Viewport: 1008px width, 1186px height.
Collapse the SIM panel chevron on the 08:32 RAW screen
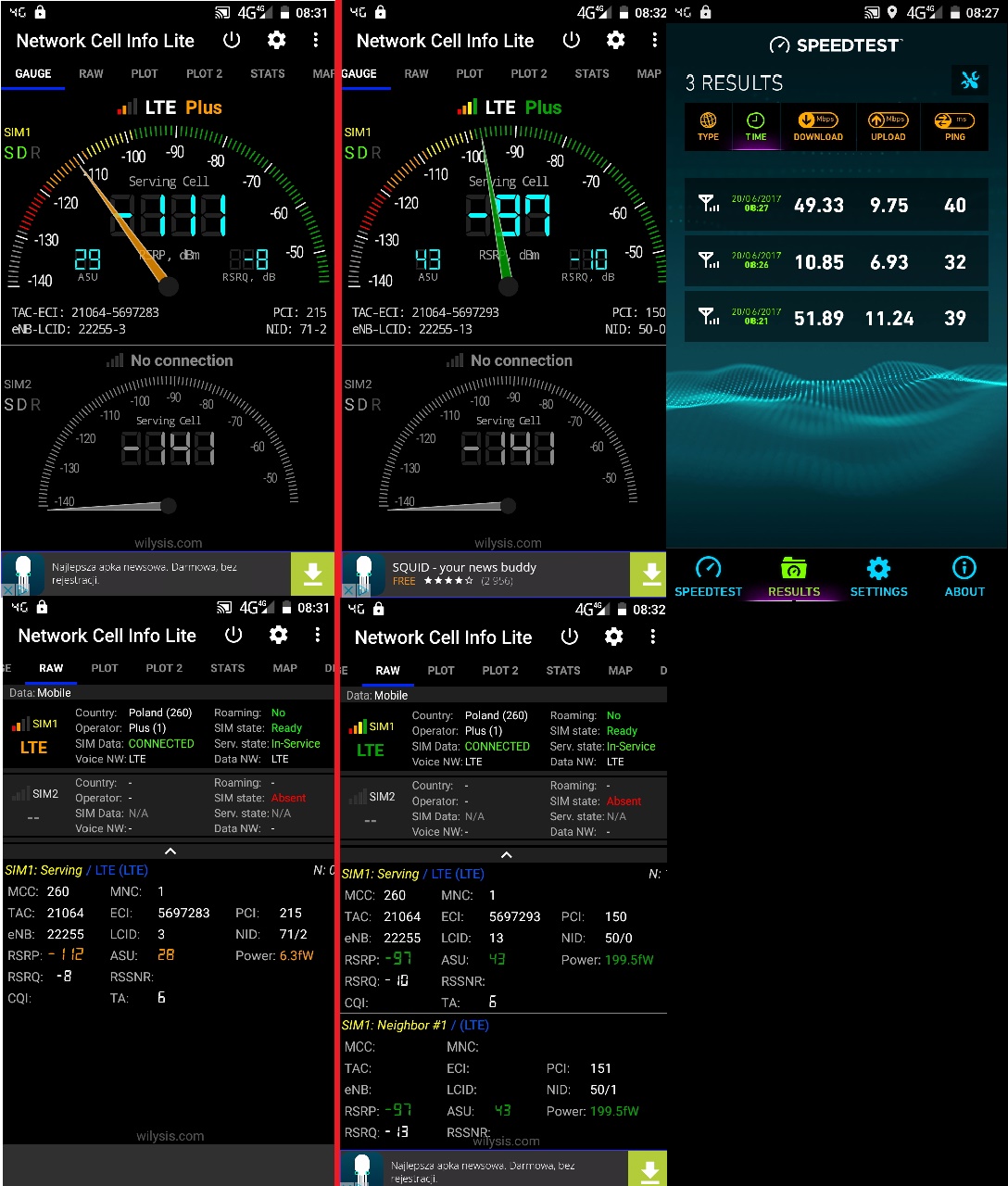point(506,854)
